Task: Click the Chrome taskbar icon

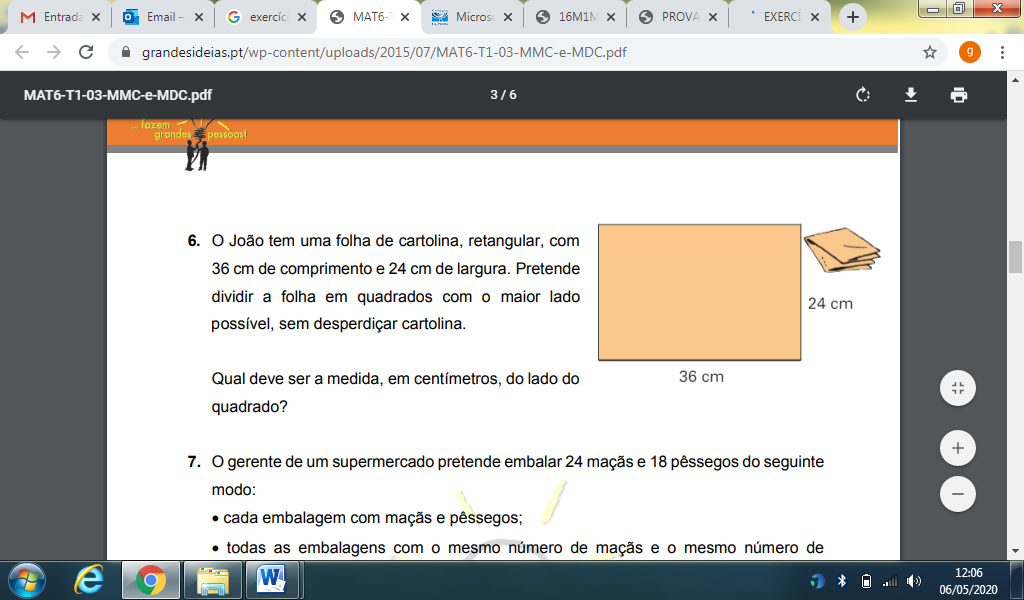Action: point(151,580)
